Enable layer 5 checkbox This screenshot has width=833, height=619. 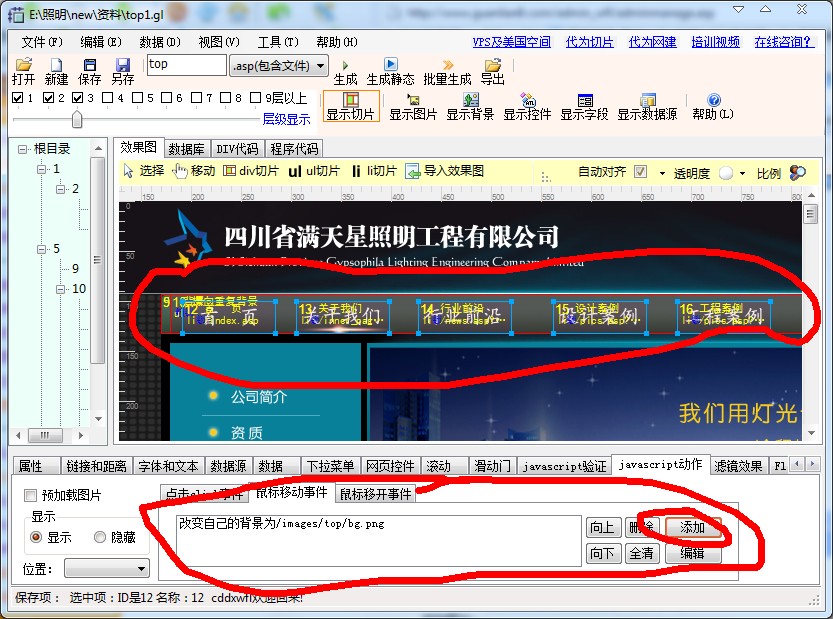137,98
